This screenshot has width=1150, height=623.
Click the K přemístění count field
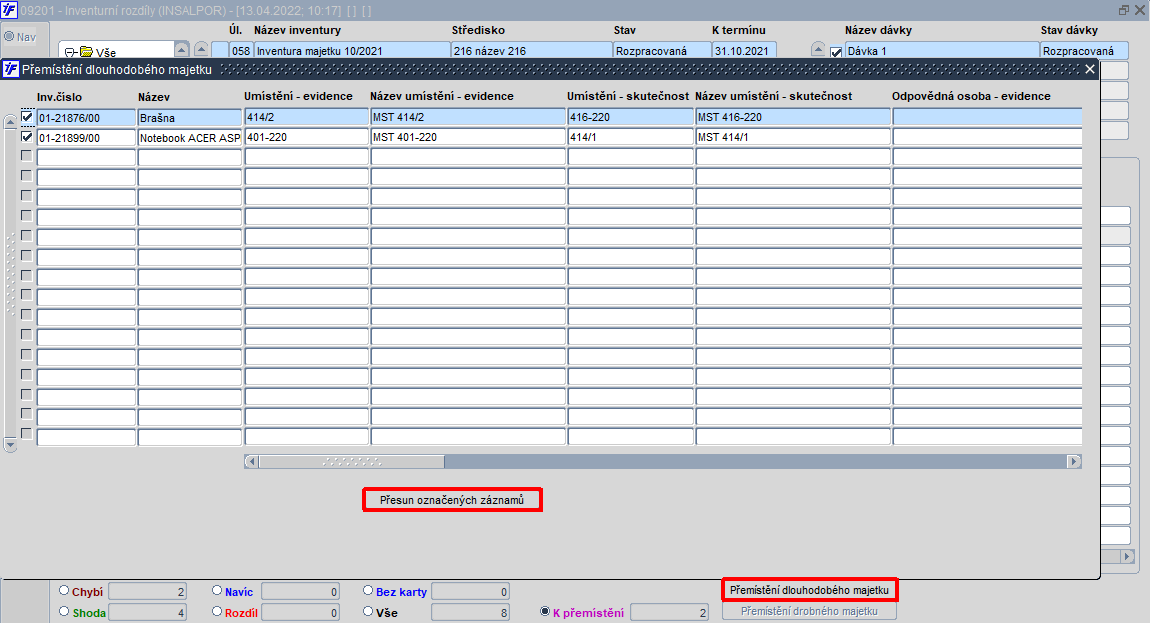click(669, 612)
